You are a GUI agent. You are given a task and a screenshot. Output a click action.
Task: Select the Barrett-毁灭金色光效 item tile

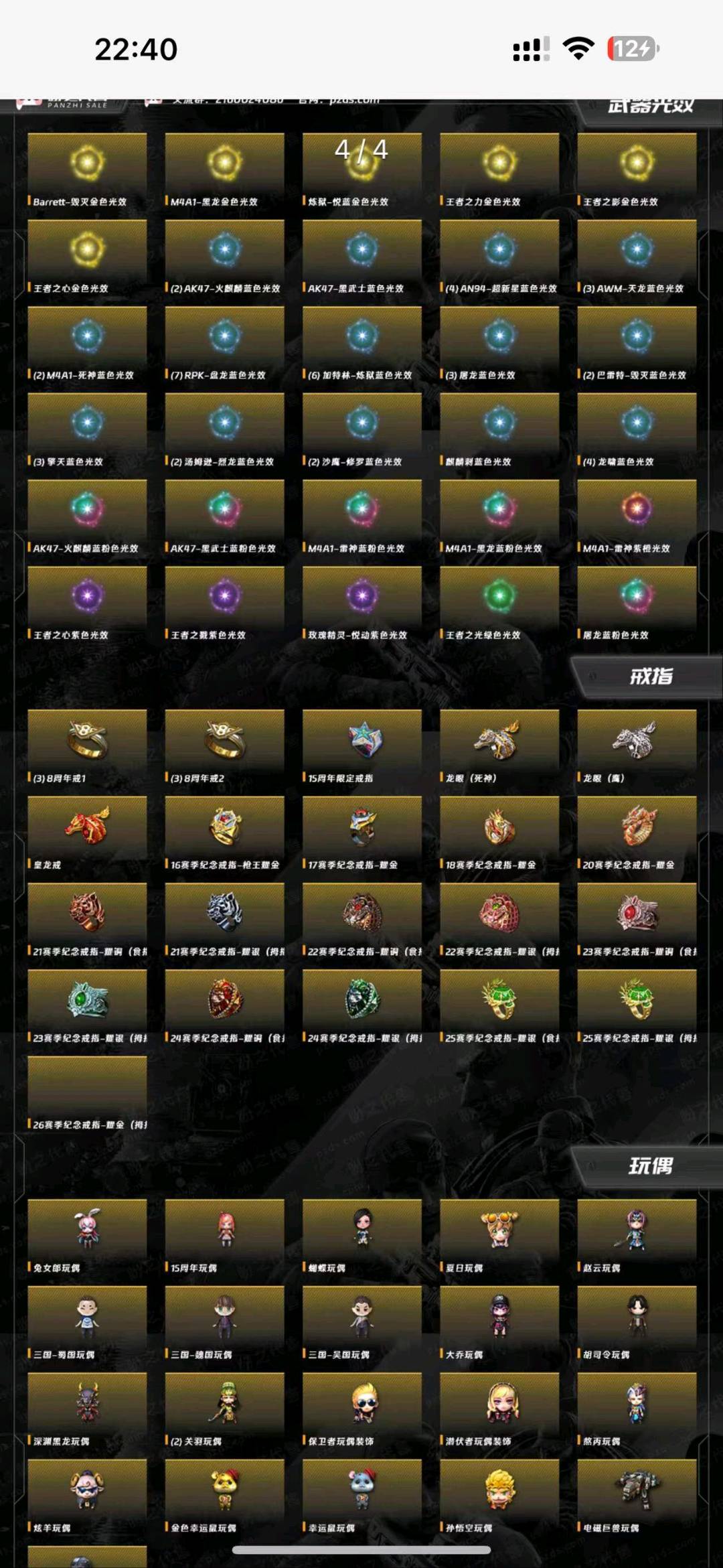[87, 171]
